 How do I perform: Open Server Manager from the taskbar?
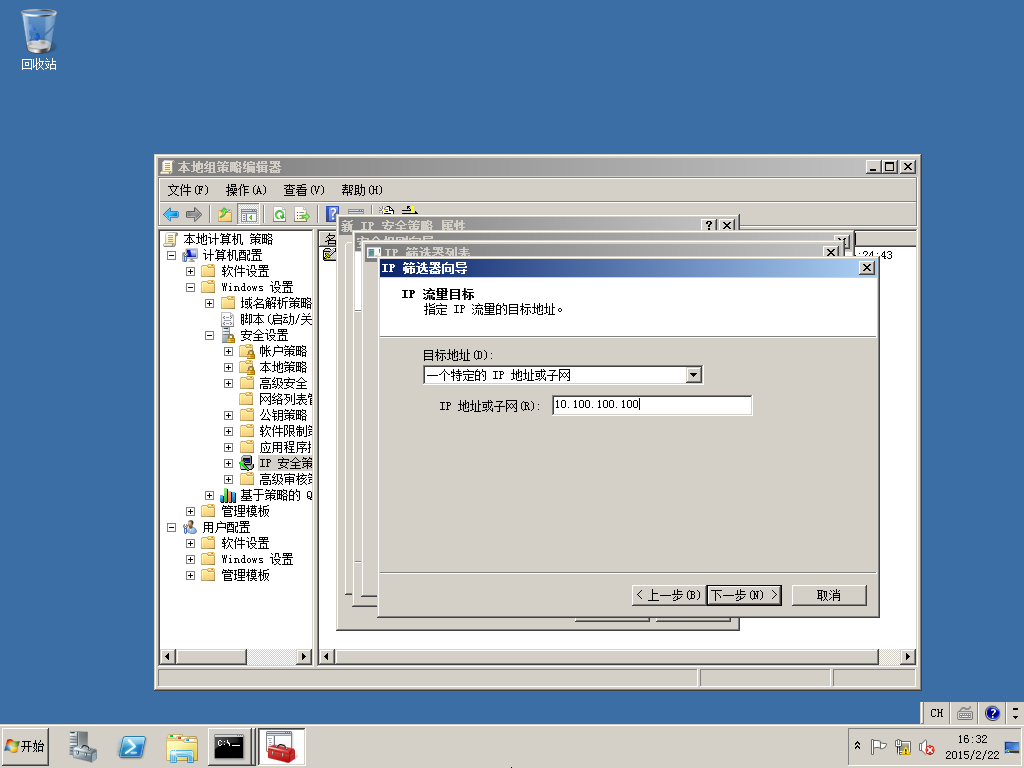coord(82,746)
